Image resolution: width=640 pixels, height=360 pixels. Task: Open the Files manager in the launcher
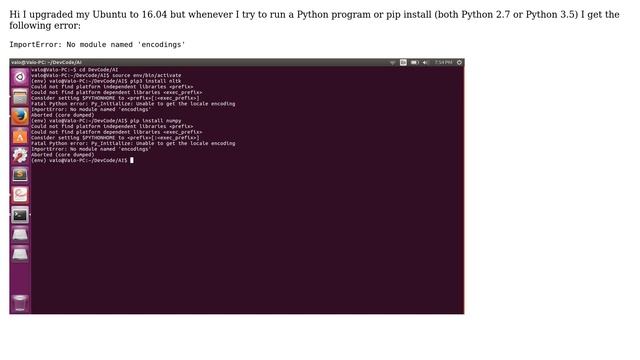20,97
